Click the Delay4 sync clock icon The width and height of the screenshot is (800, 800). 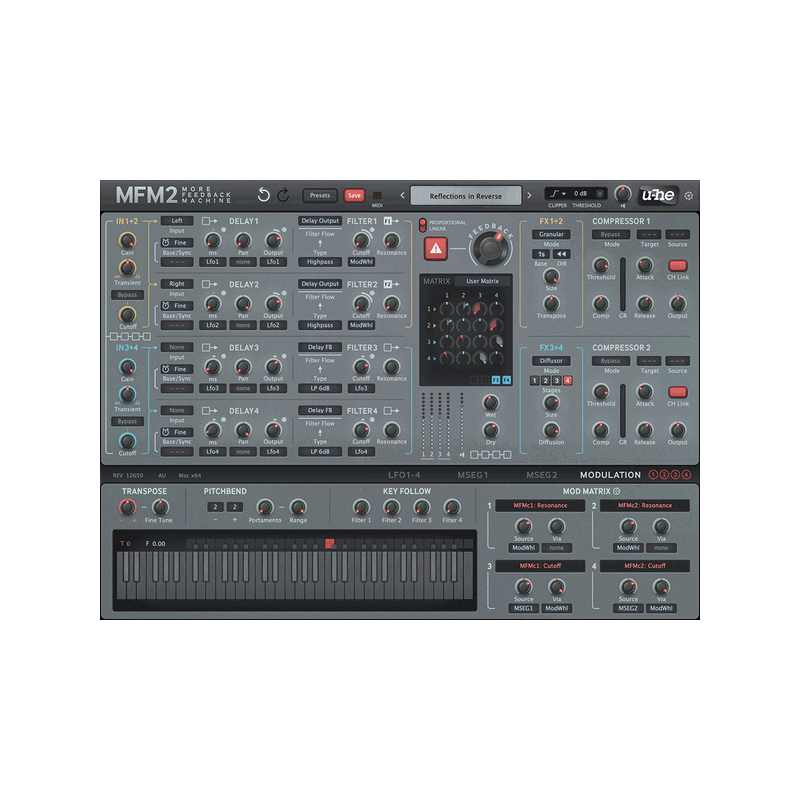click(165, 432)
